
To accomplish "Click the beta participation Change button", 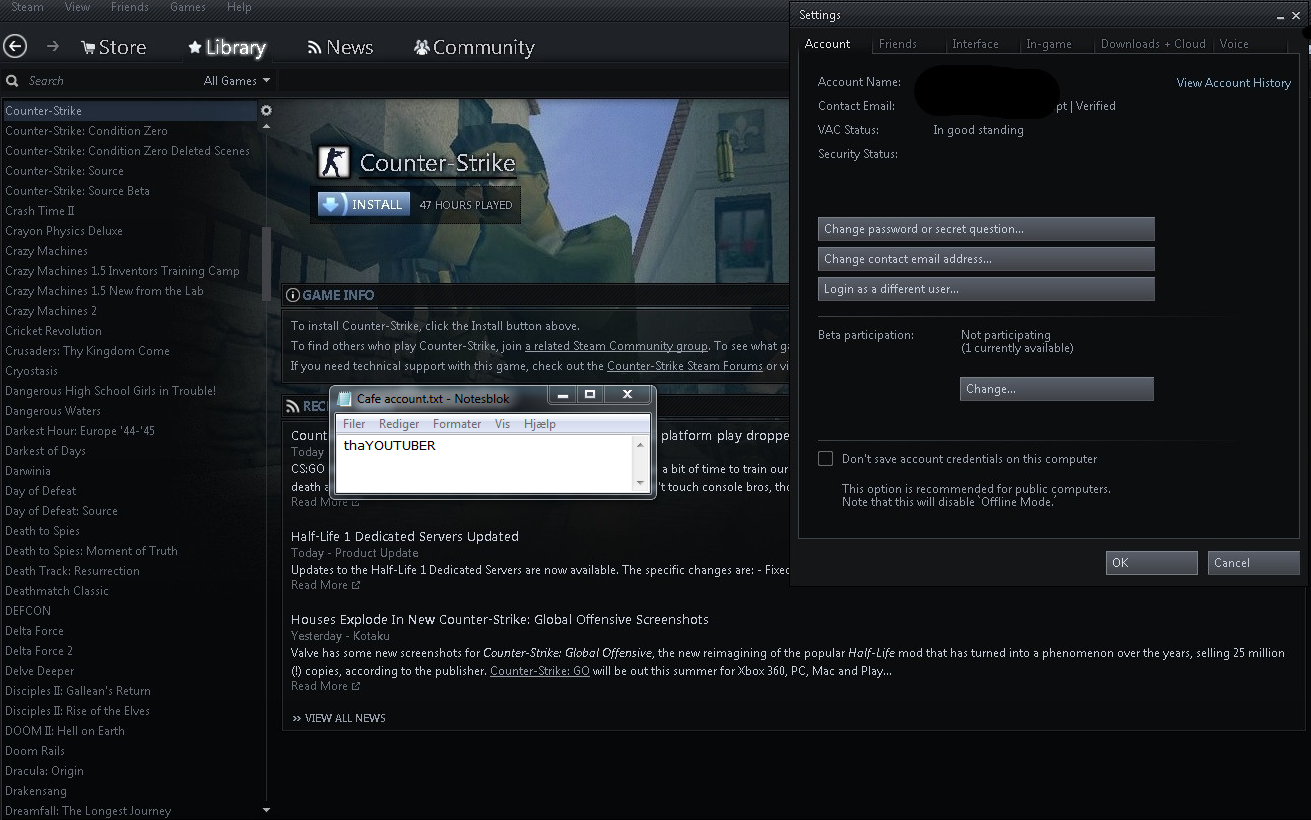I will tap(1057, 389).
